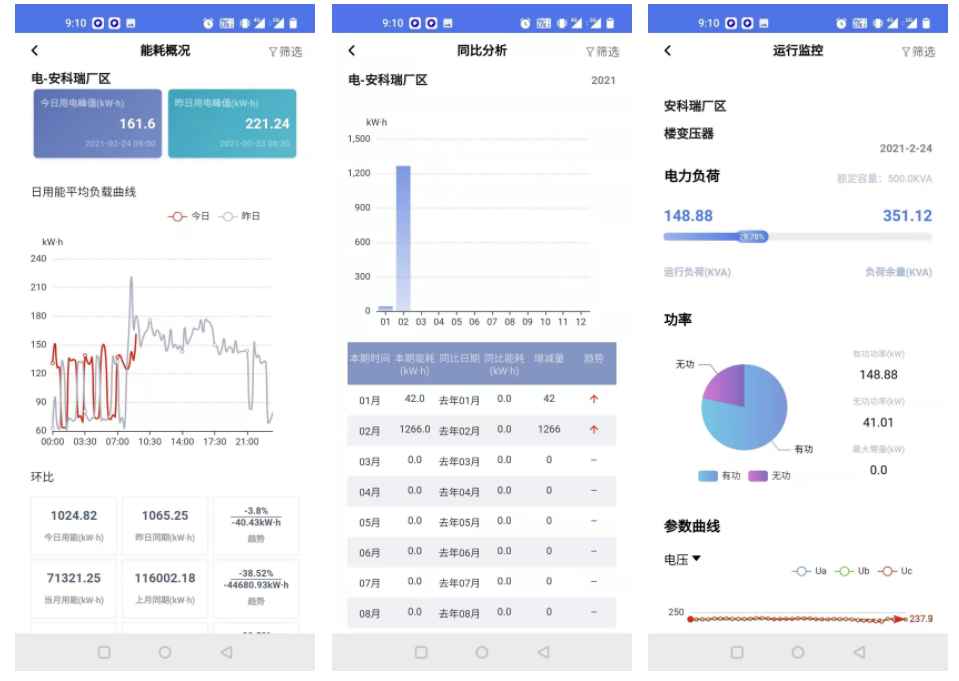The width and height of the screenshot is (959, 681).
Task: Click alarm icon in 能耗概况 status bar
Action: click(x=209, y=23)
